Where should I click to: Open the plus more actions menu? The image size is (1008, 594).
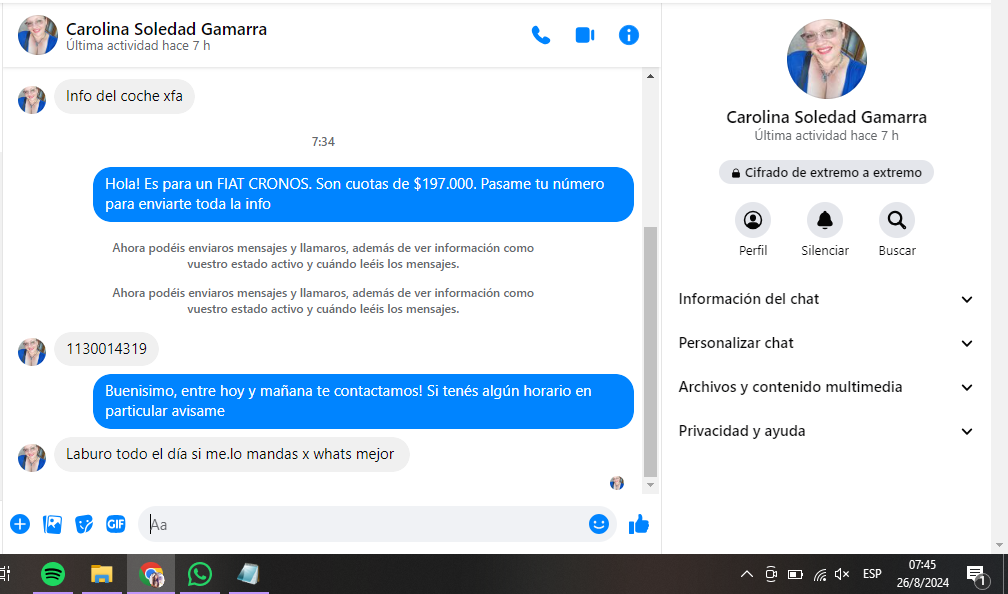pos(20,524)
